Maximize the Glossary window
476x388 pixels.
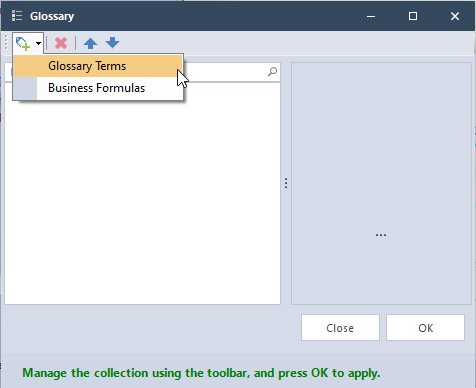413,16
